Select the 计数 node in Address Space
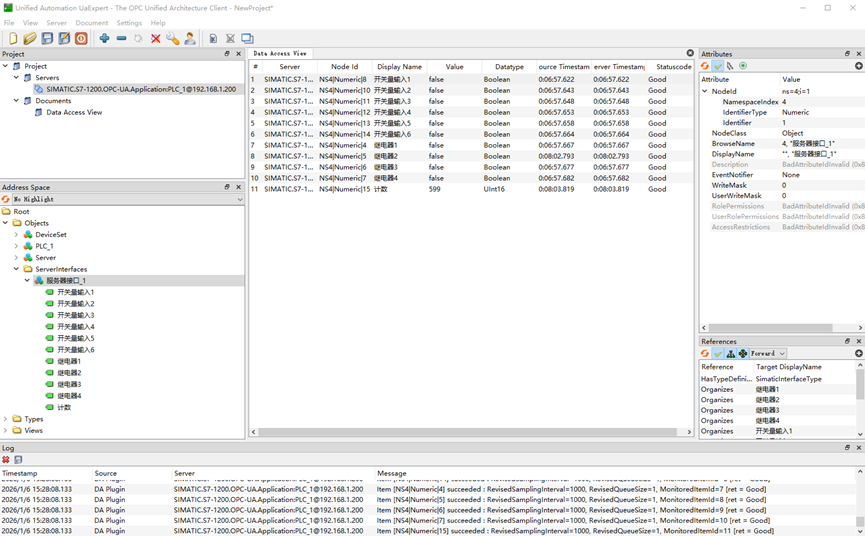The width and height of the screenshot is (865, 536). [x=64, y=407]
